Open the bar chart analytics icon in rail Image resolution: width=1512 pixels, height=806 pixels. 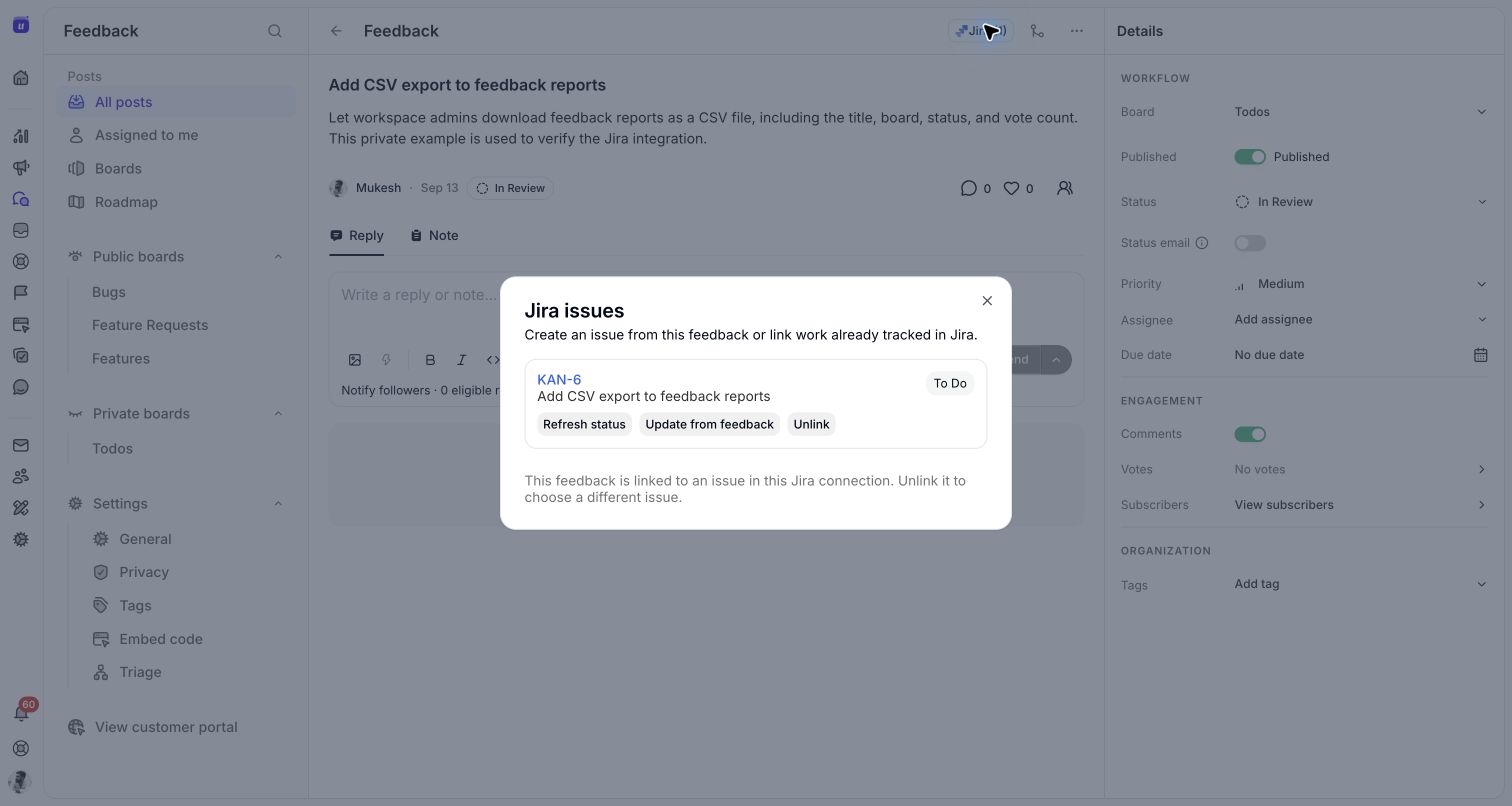(21, 136)
